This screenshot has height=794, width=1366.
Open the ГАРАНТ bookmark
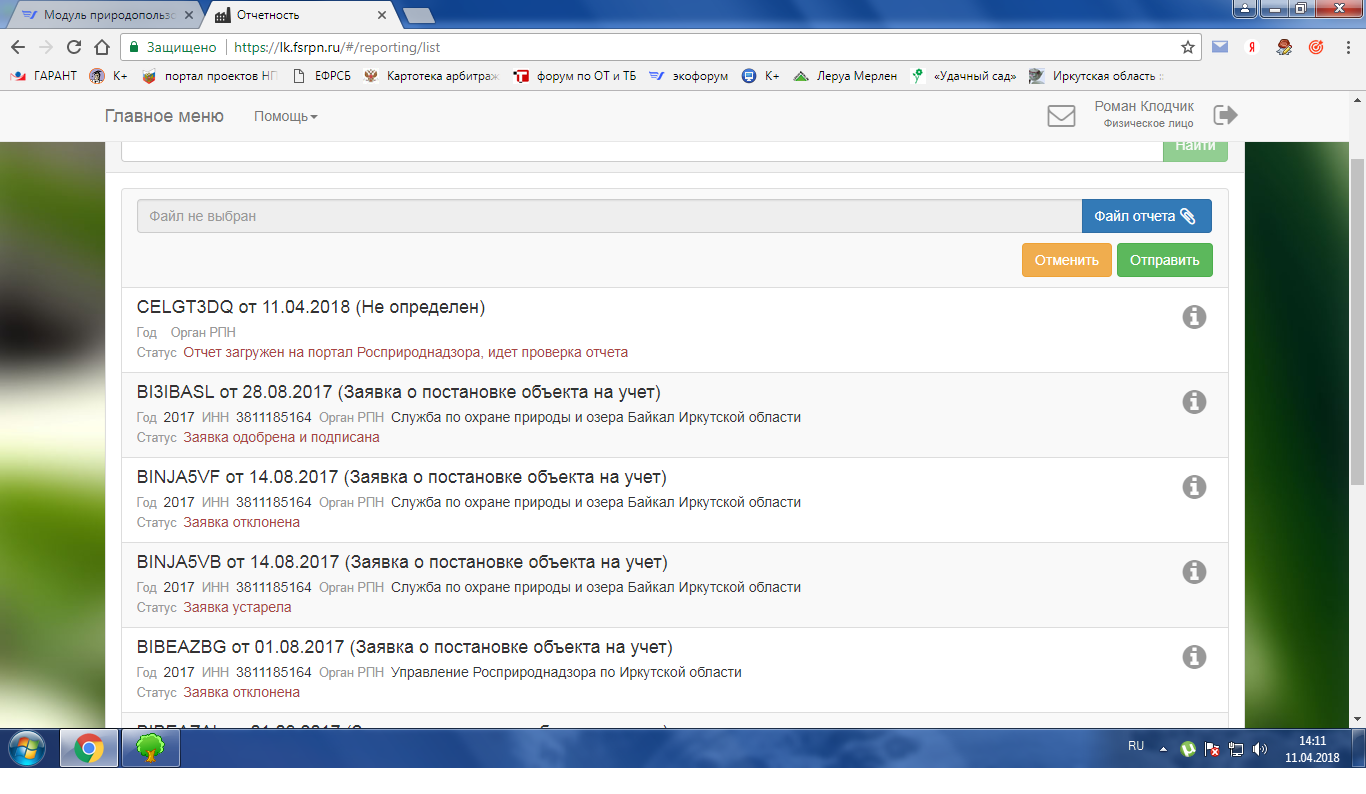[x=45, y=76]
